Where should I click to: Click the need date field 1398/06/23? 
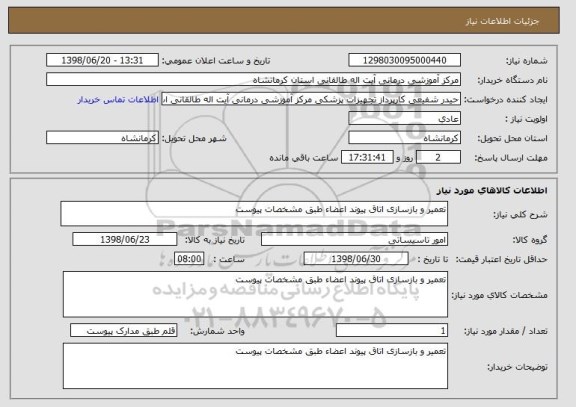point(125,239)
